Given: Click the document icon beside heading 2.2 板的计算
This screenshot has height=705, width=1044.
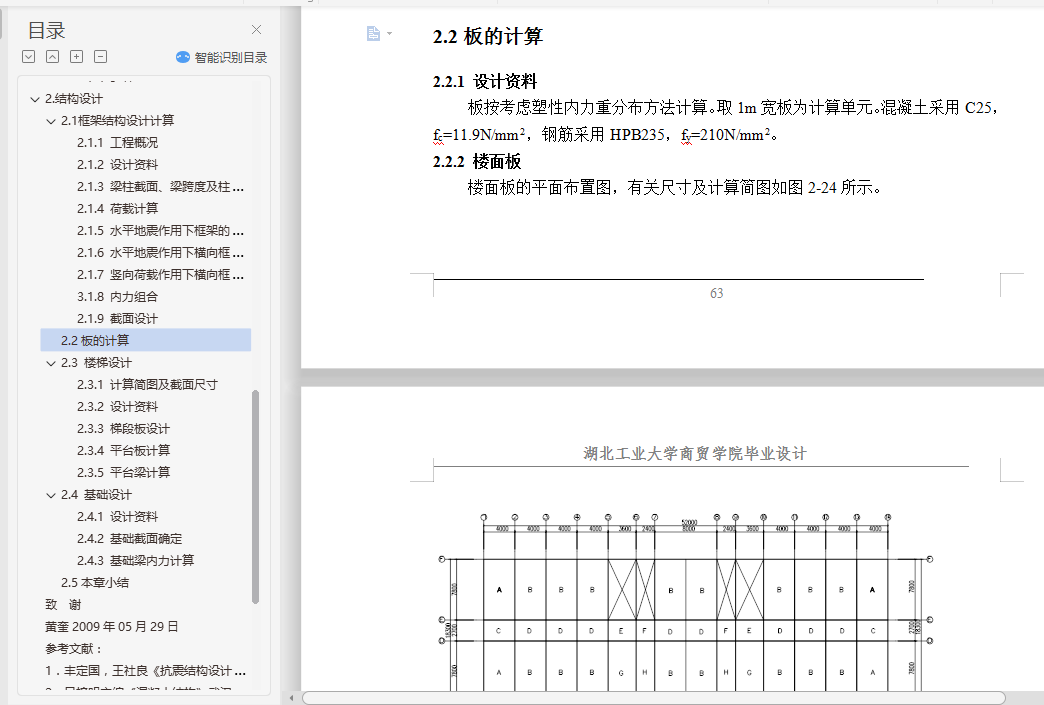Looking at the screenshot, I should 374,33.
